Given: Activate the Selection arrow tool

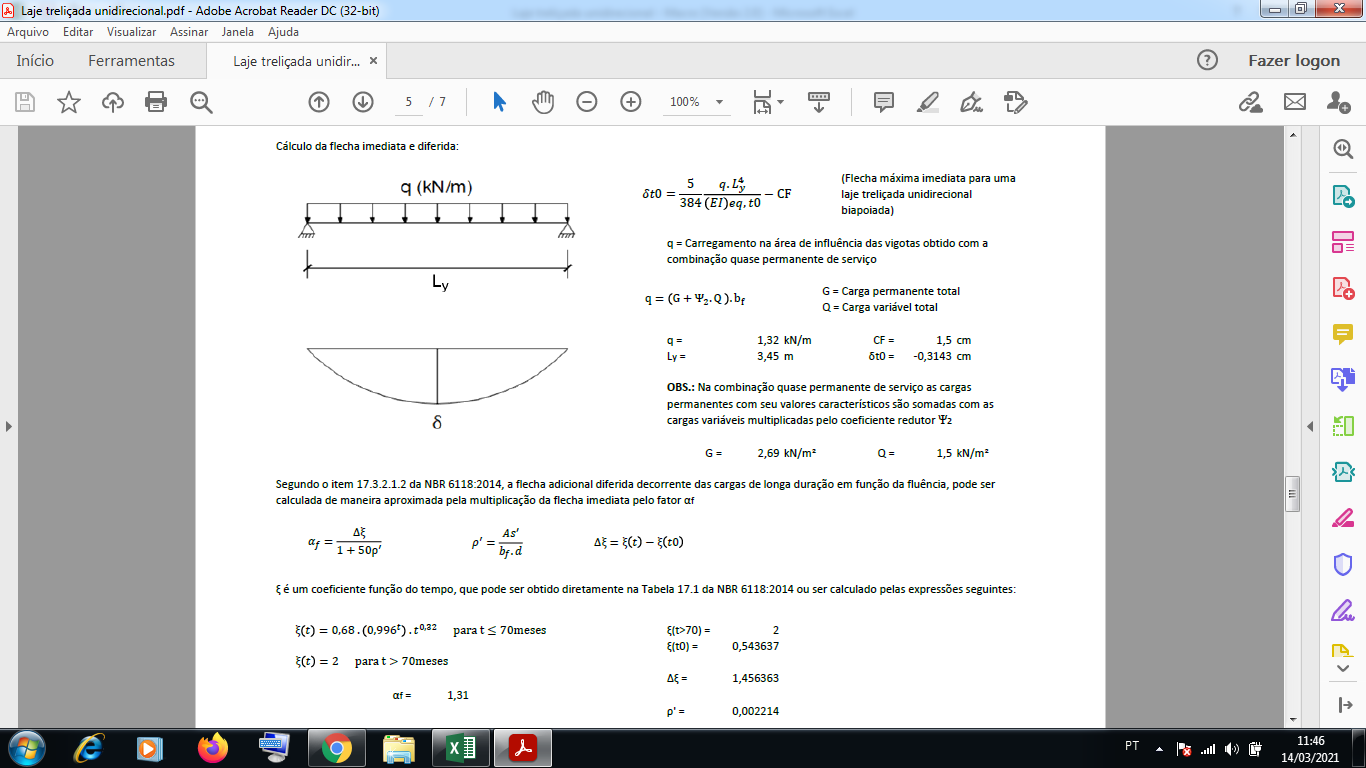Looking at the screenshot, I should point(500,102).
